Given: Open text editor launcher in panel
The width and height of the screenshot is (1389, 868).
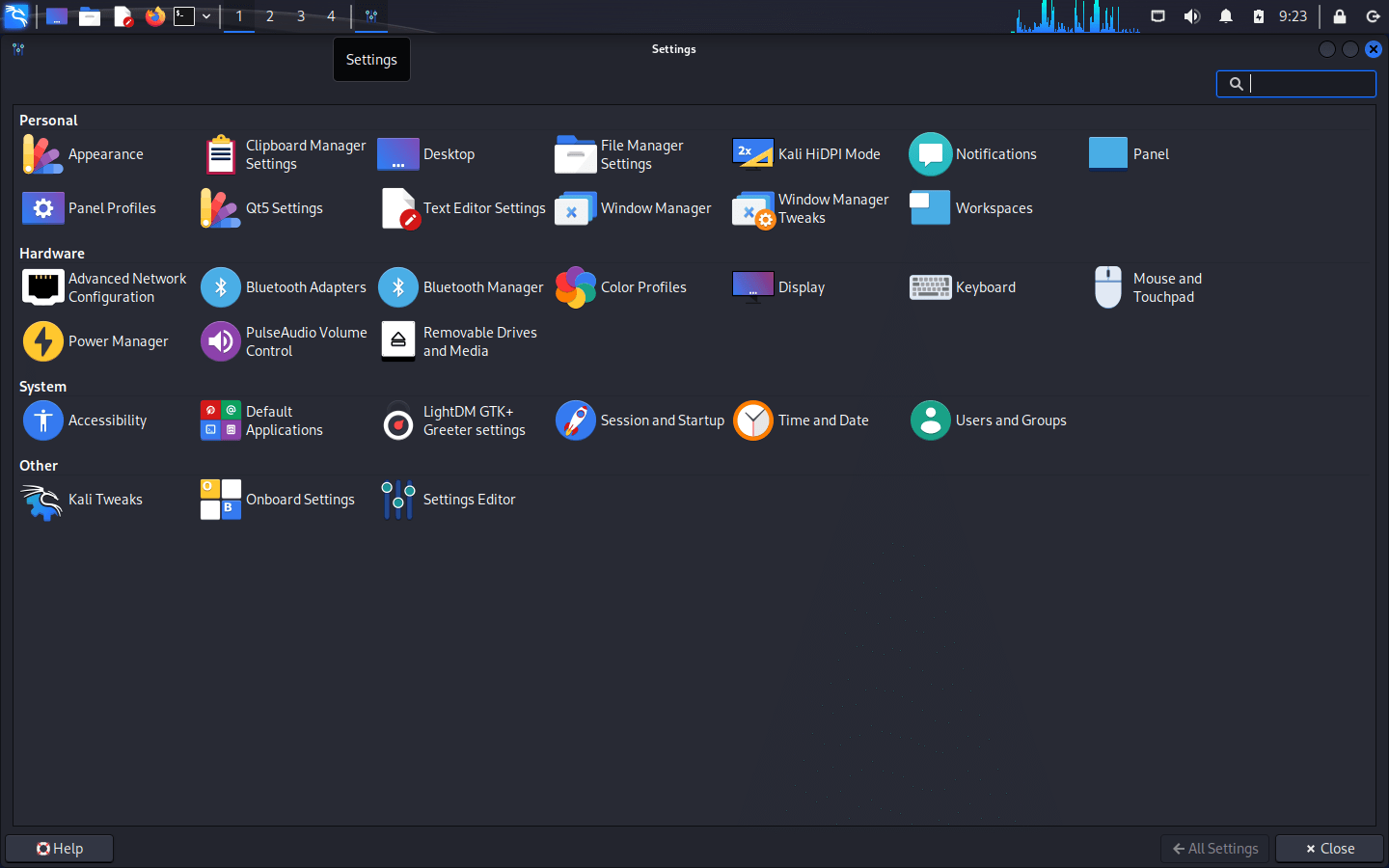Looking at the screenshot, I should (x=123, y=16).
